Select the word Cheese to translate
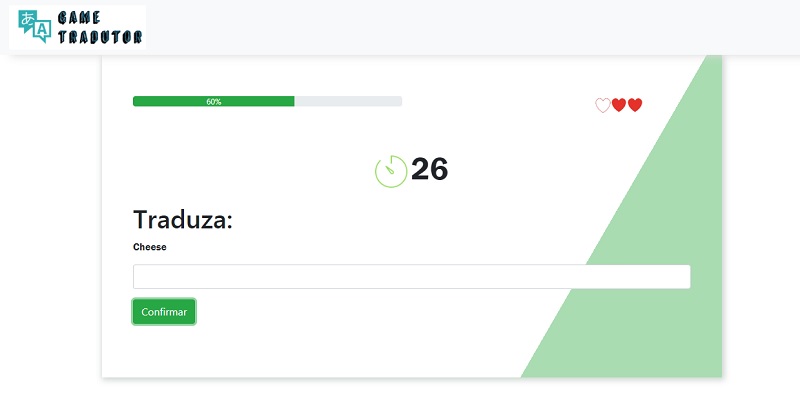The height and width of the screenshot is (400, 800). (149, 247)
